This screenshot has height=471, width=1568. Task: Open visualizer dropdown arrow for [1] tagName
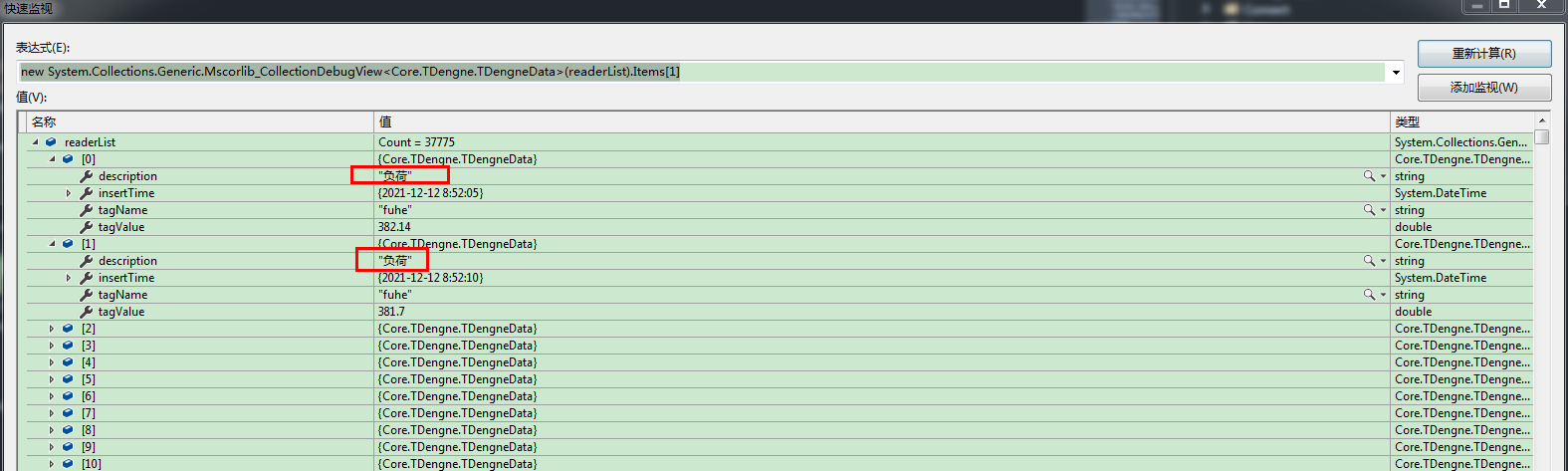click(x=1383, y=295)
